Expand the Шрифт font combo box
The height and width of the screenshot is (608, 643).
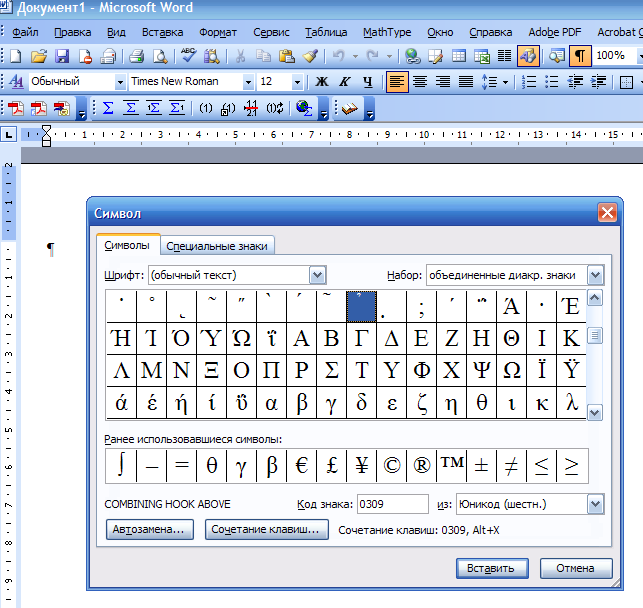pos(318,275)
